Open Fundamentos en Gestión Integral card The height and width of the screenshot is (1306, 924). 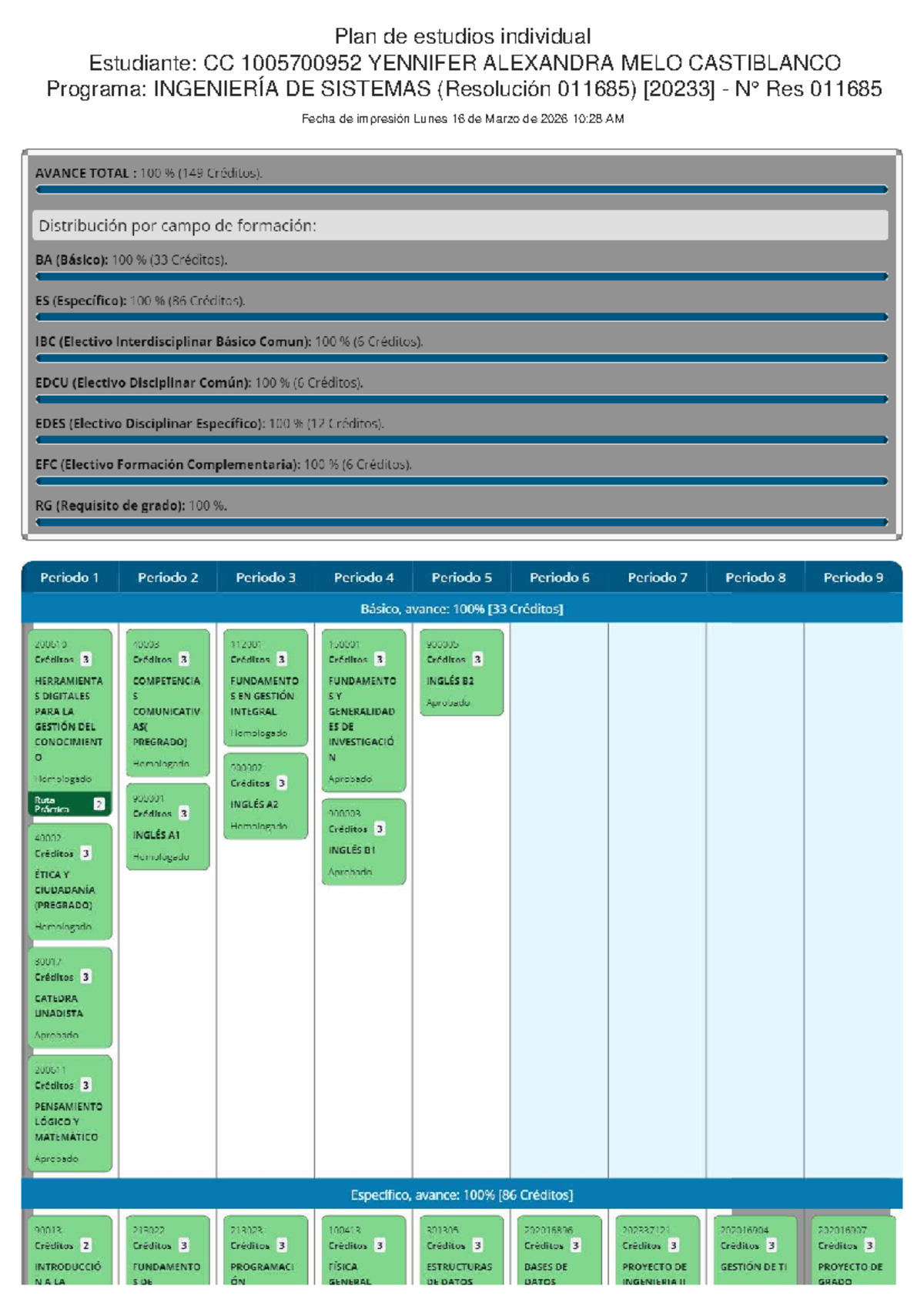(266, 688)
